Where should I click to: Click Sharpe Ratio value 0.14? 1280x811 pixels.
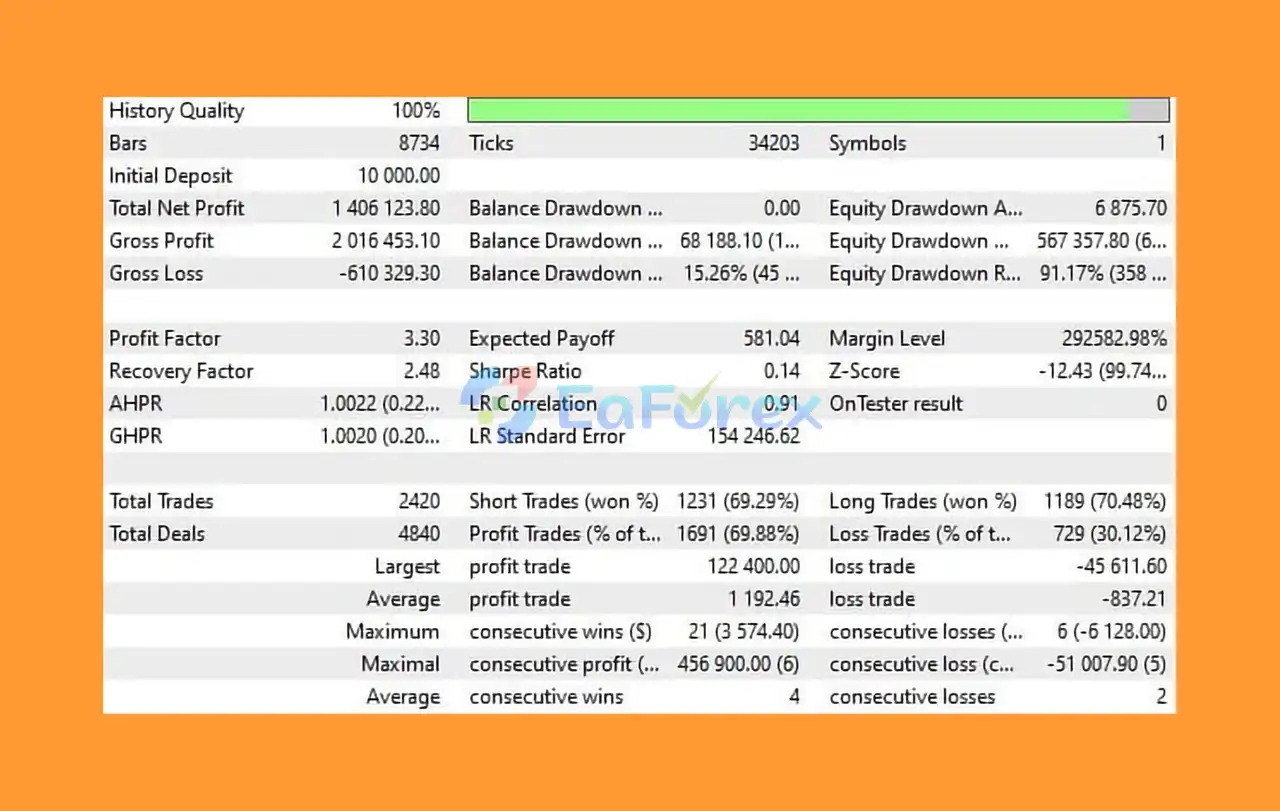tap(782, 371)
